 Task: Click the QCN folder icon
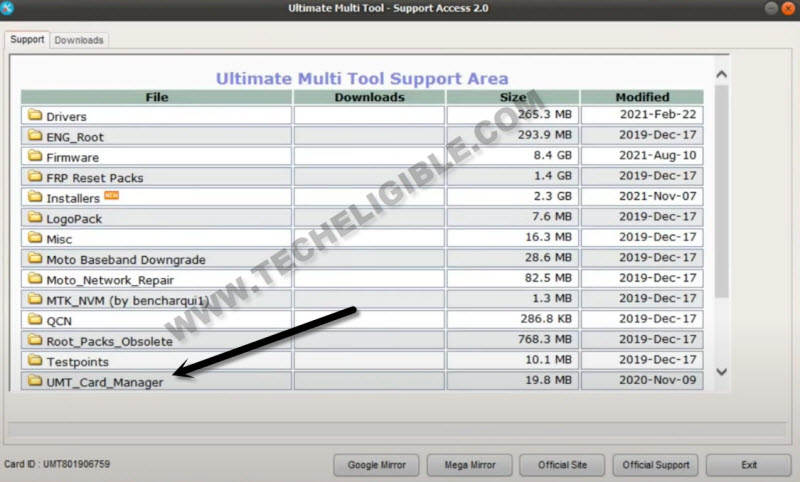[x=35, y=319]
